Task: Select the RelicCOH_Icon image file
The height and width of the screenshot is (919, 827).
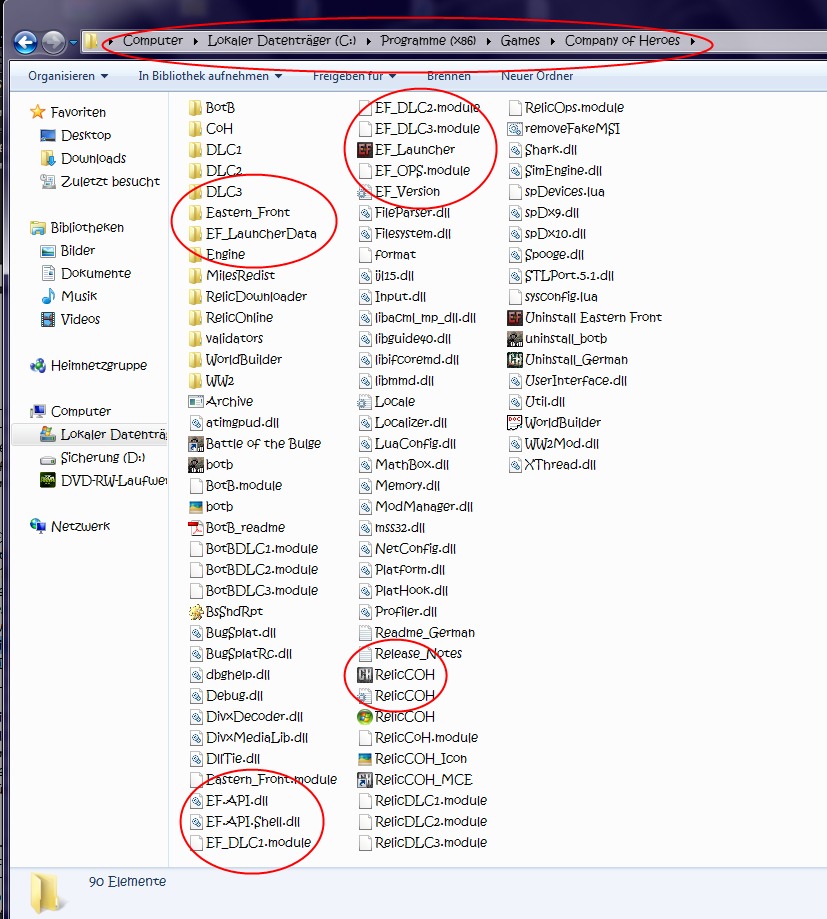Action: pyautogui.click(x=412, y=759)
